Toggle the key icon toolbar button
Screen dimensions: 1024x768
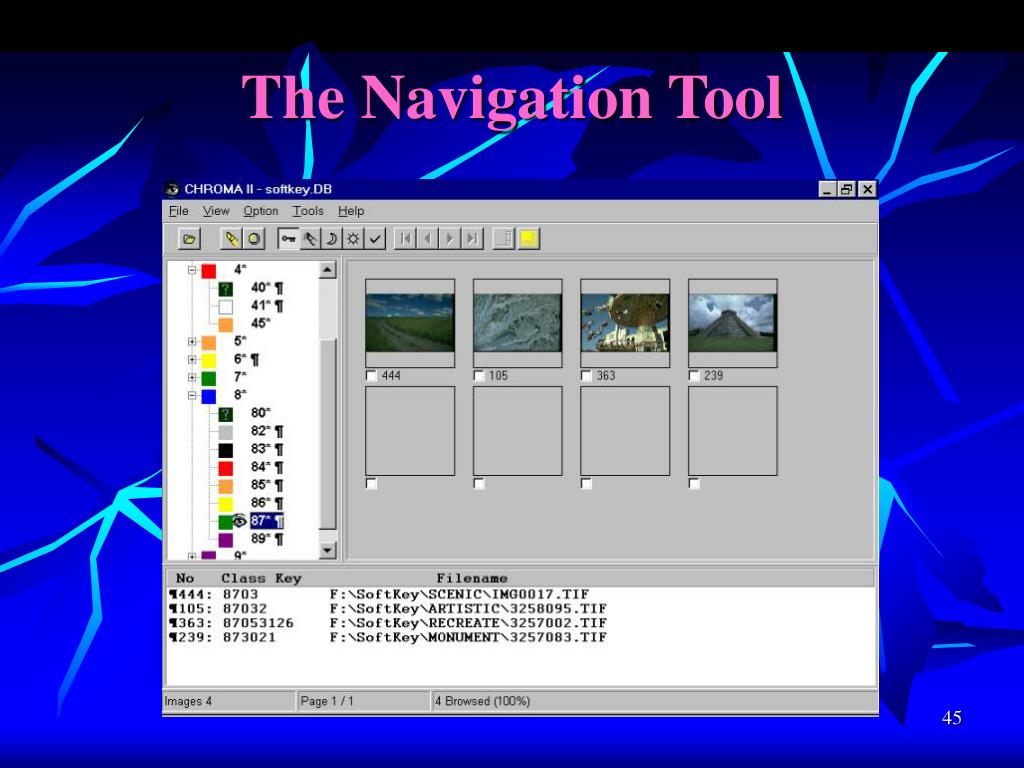[x=288, y=239]
